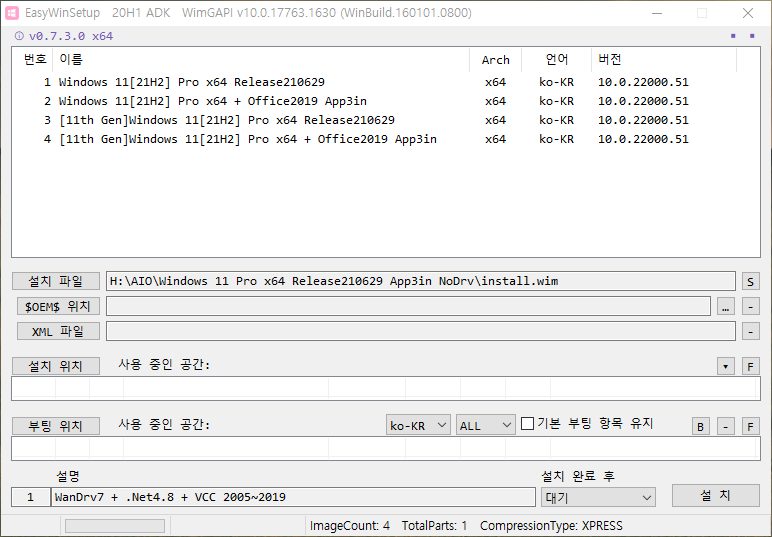Click the empty $OEM$ location field
Screen dimensions: 772x537
pyautogui.click(x=408, y=306)
